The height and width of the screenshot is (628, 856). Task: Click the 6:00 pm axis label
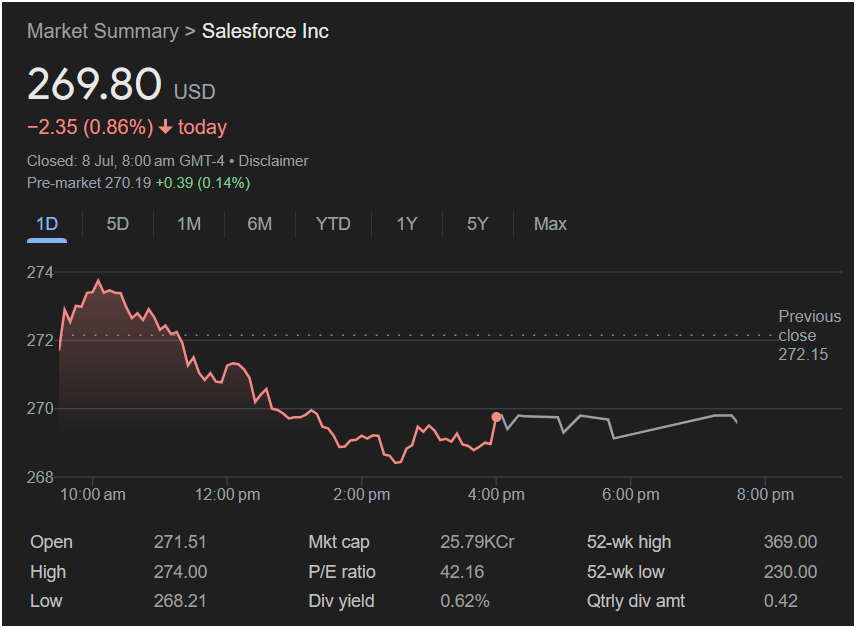pos(631,495)
